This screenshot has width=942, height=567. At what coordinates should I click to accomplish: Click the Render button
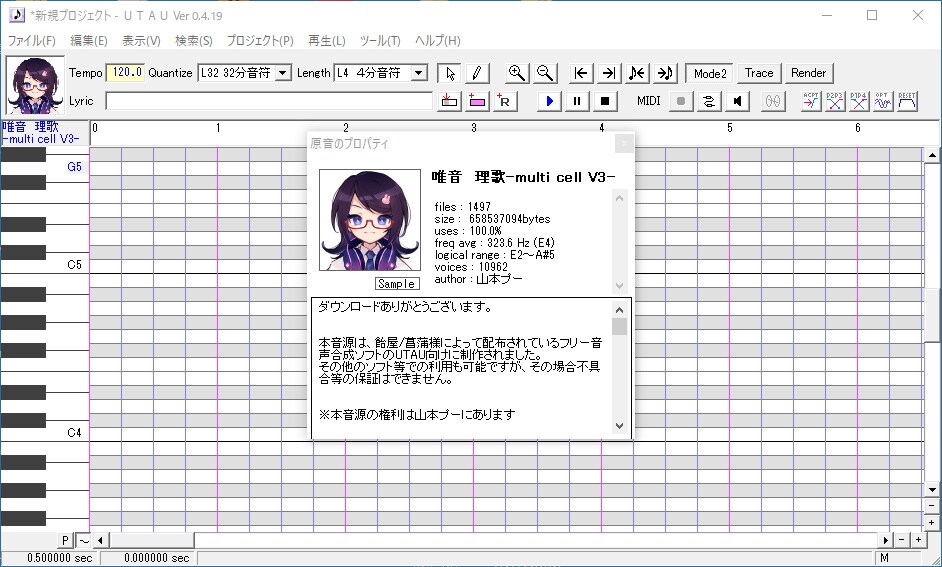point(809,73)
